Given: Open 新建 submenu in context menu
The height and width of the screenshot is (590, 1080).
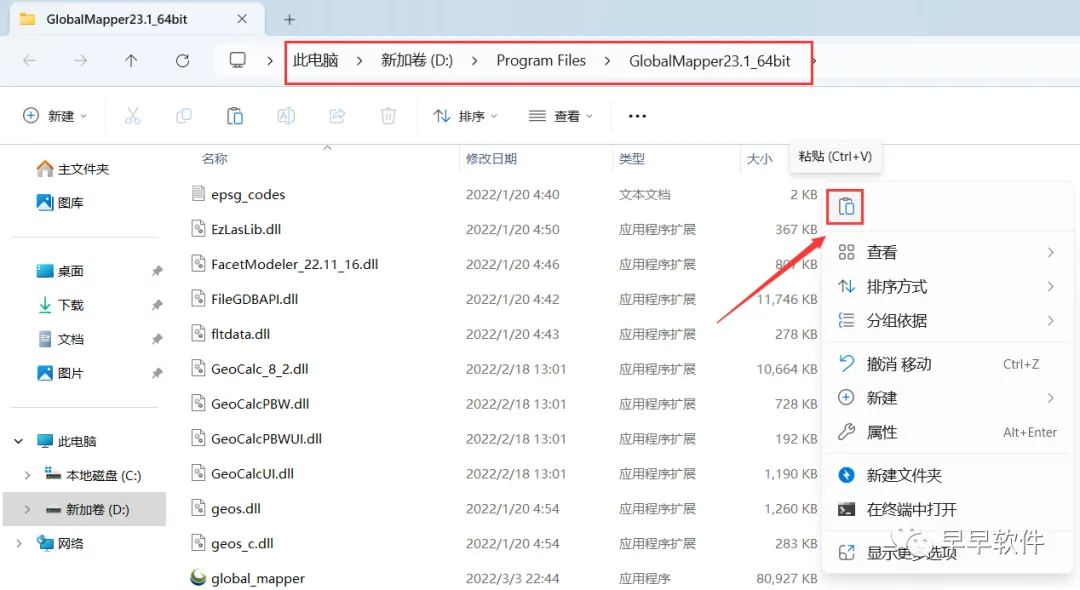Looking at the screenshot, I should (x=947, y=398).
